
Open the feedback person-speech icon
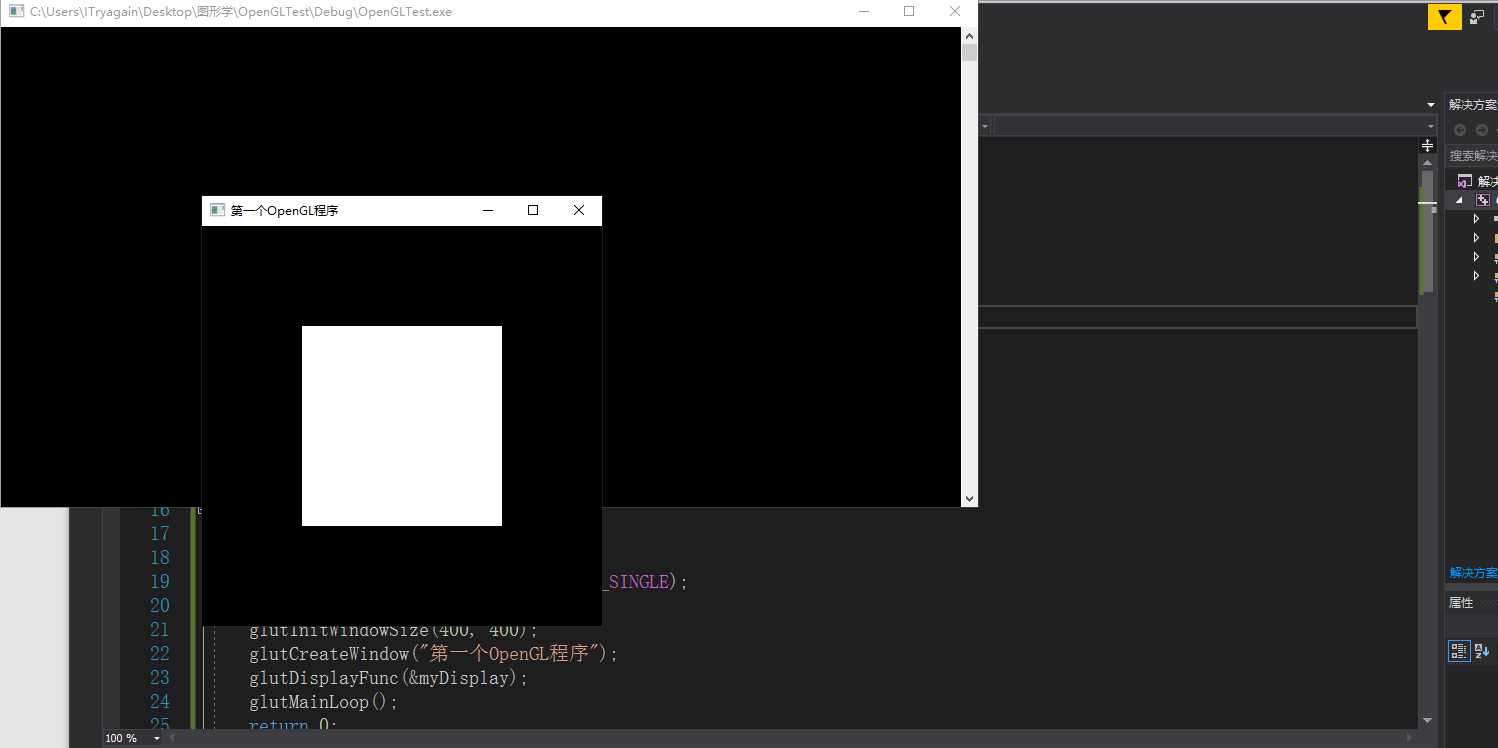1477,17
